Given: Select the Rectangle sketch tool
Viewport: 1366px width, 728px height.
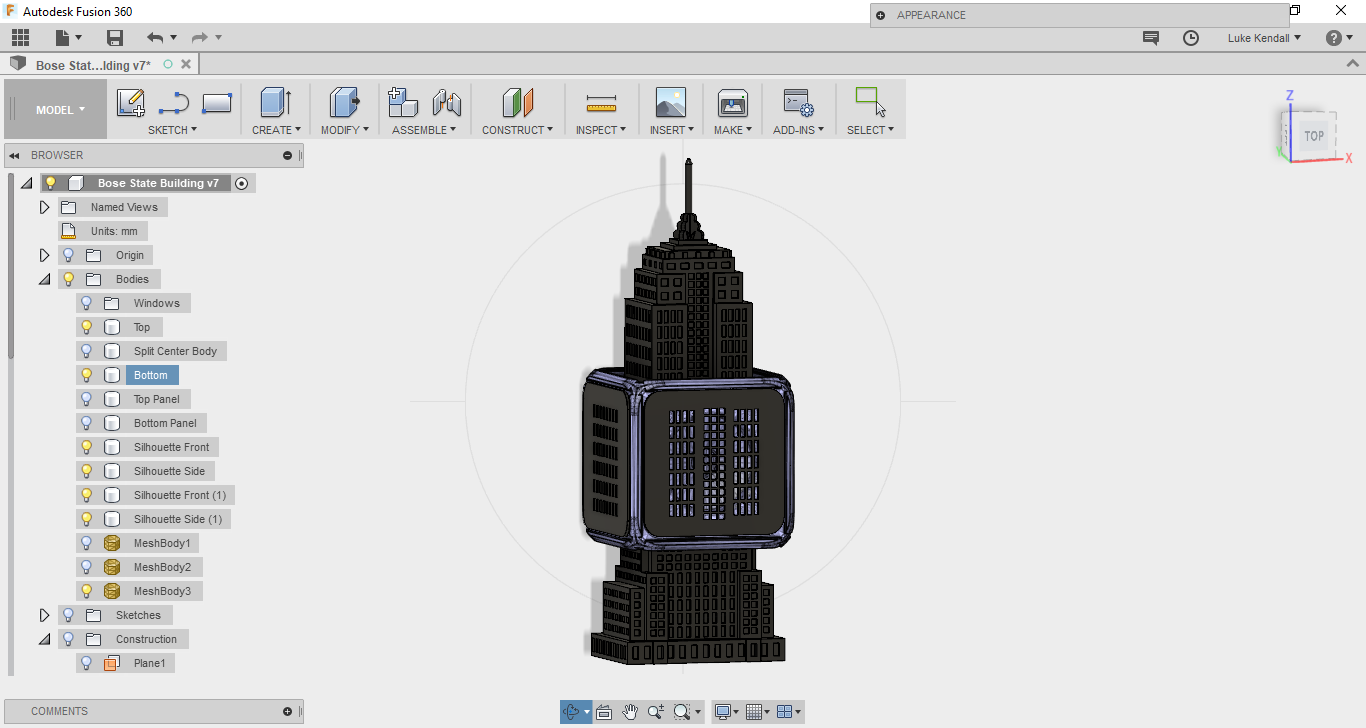Looking at the screenshot, I should coord(217,103).
